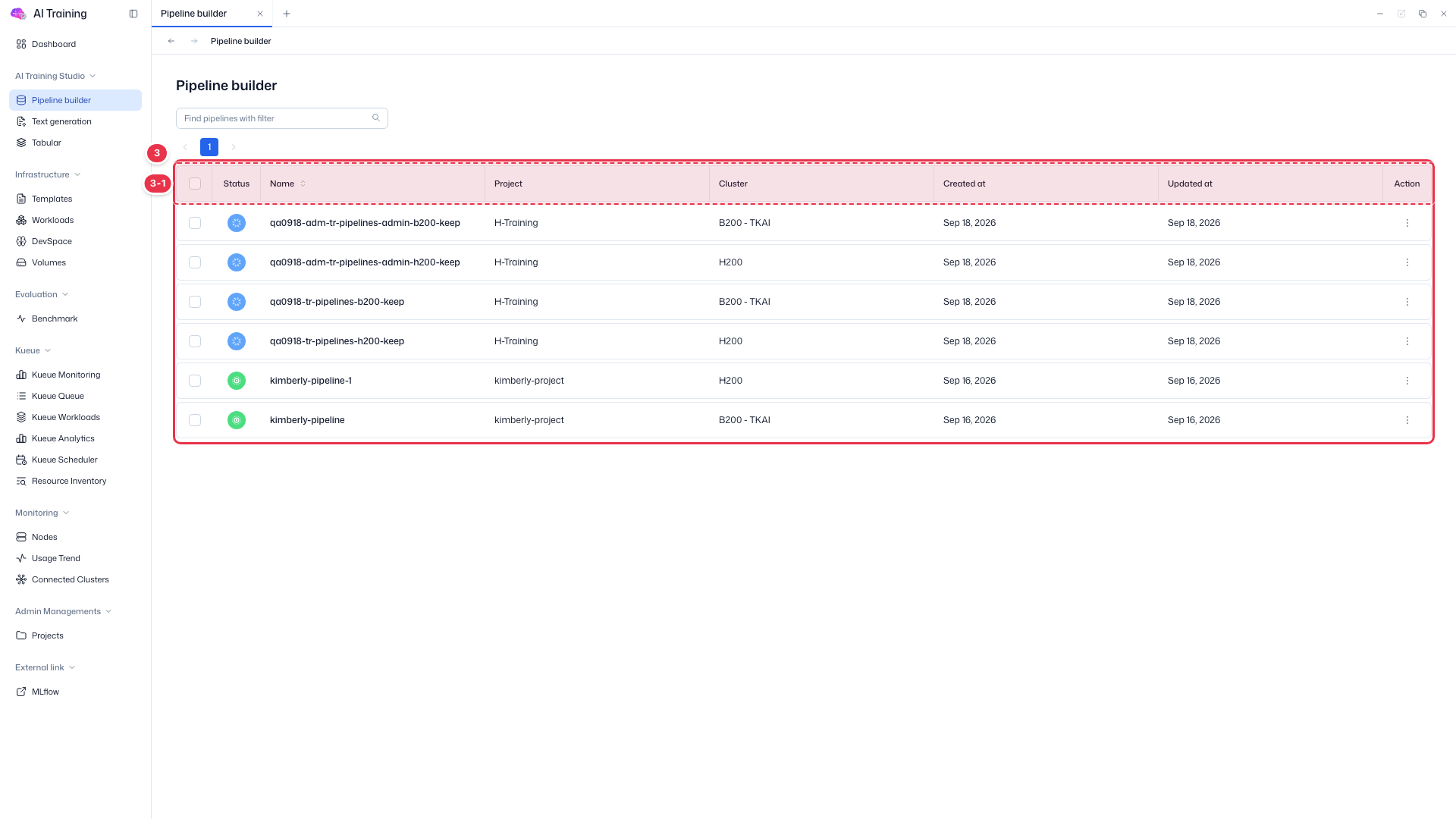Viewport: 1456px width, 819px height.
Task: Open action menu for qa0918-adm-tr-pipelines-admin-h200-keep
Action: pos(1407,262)
